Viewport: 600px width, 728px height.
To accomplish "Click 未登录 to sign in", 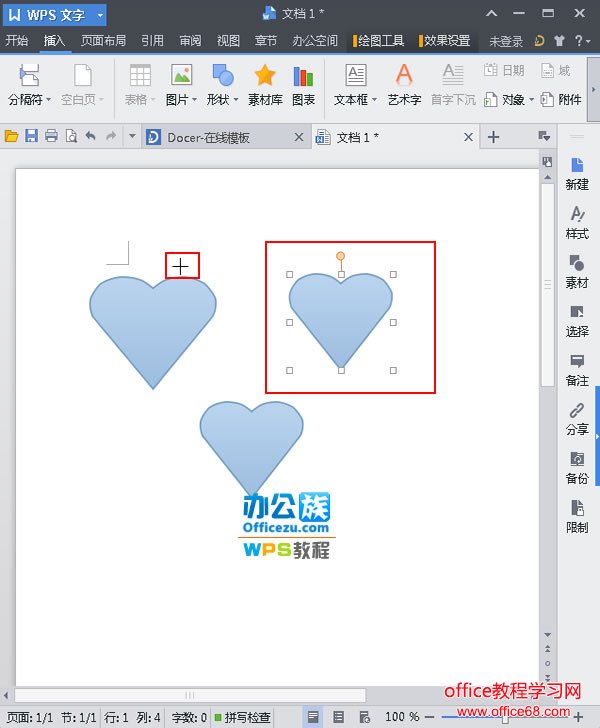I will [506, 41].
